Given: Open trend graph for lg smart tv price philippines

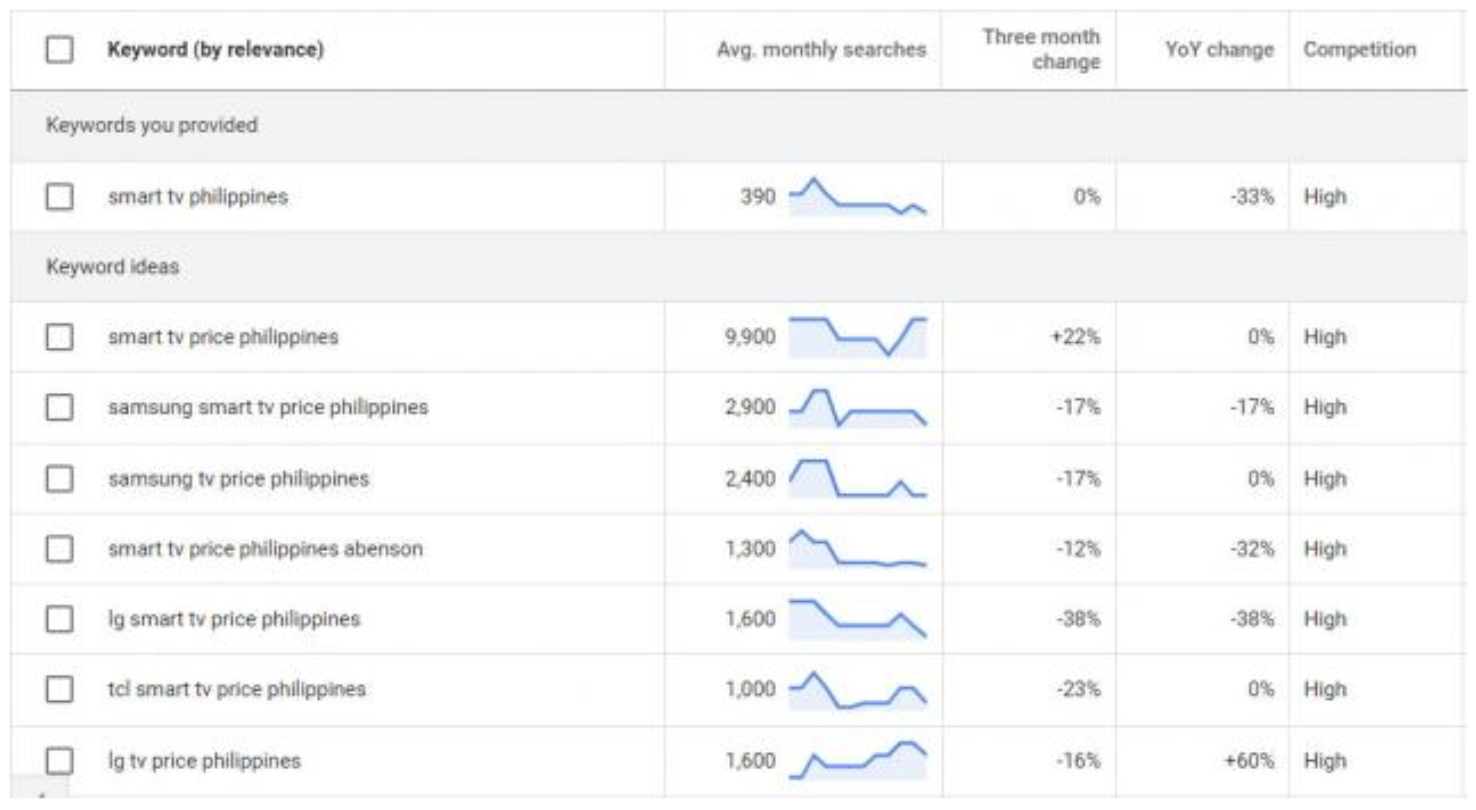Looking at the screenshot, I should (857, 619).
